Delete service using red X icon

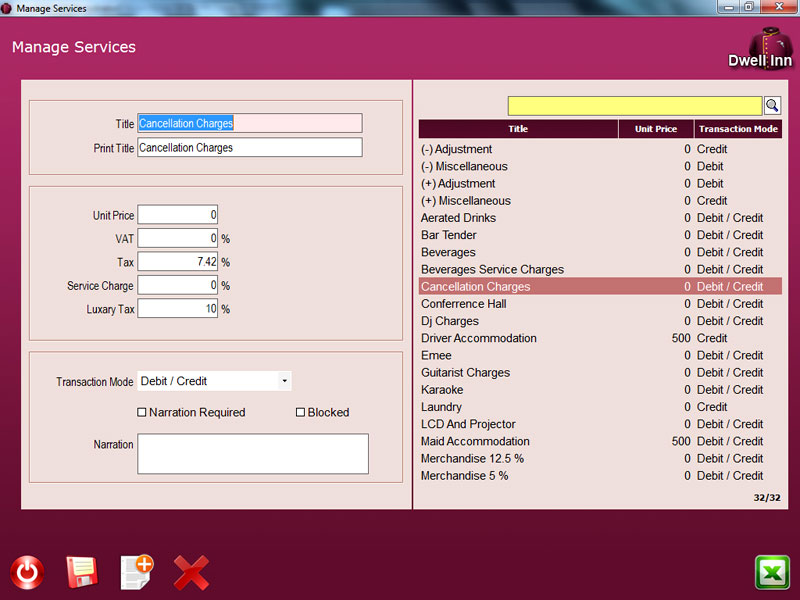coord(191,572)
